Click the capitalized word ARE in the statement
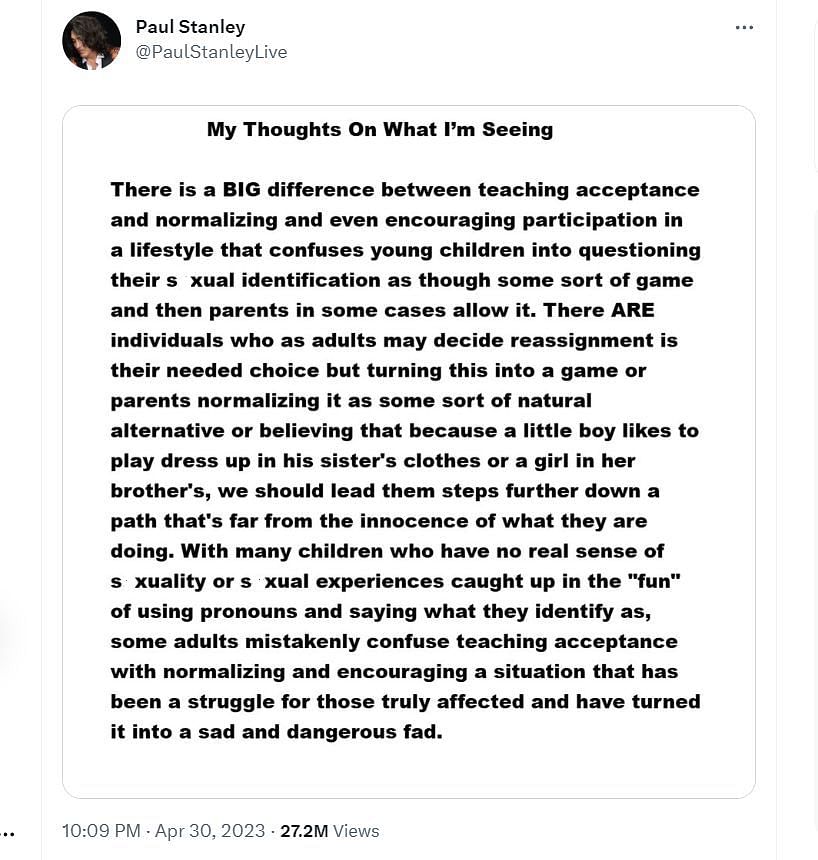The height and width of the screenshot is (860, 818). [633, 310]
